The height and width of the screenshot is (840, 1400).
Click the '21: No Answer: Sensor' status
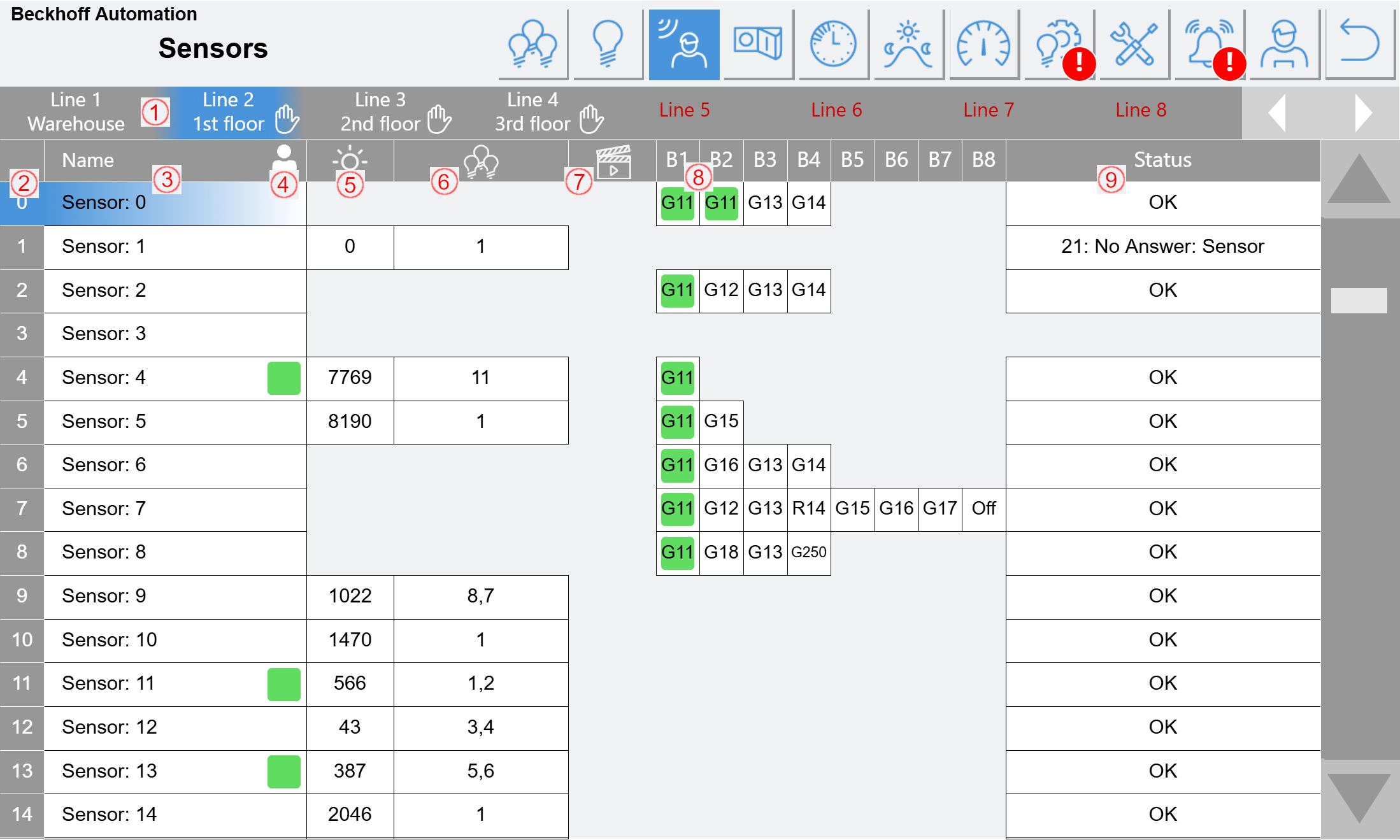pyautogui.click(x=1162, y=247)
